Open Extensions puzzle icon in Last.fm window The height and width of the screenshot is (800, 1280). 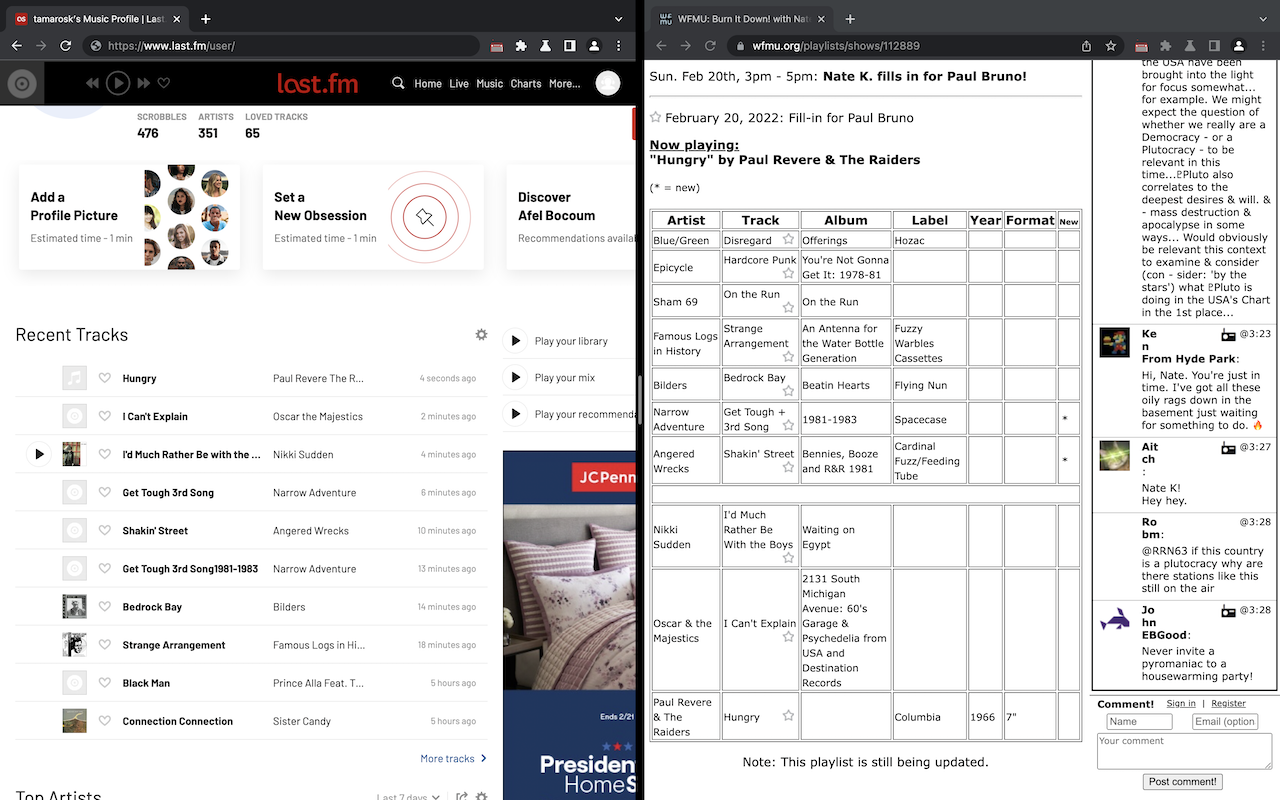pyautogui.click(x=521, y=46)
